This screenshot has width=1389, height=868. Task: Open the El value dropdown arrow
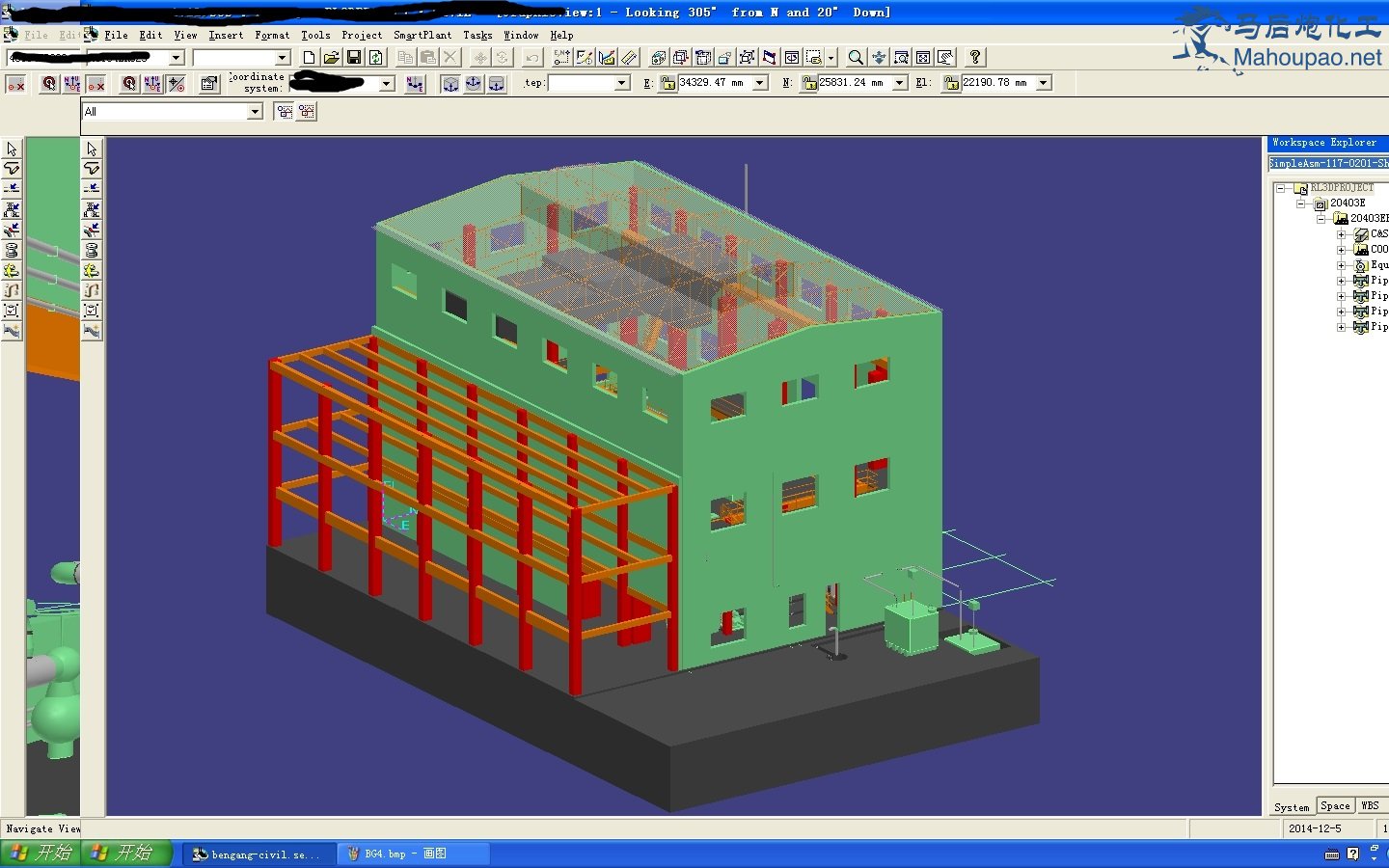(x=1044, y=83)
